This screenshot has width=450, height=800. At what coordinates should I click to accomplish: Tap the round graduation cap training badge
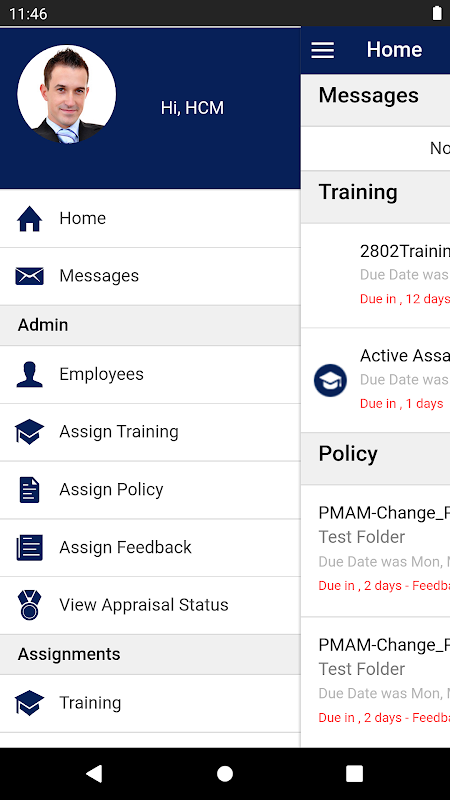(330, 380)
